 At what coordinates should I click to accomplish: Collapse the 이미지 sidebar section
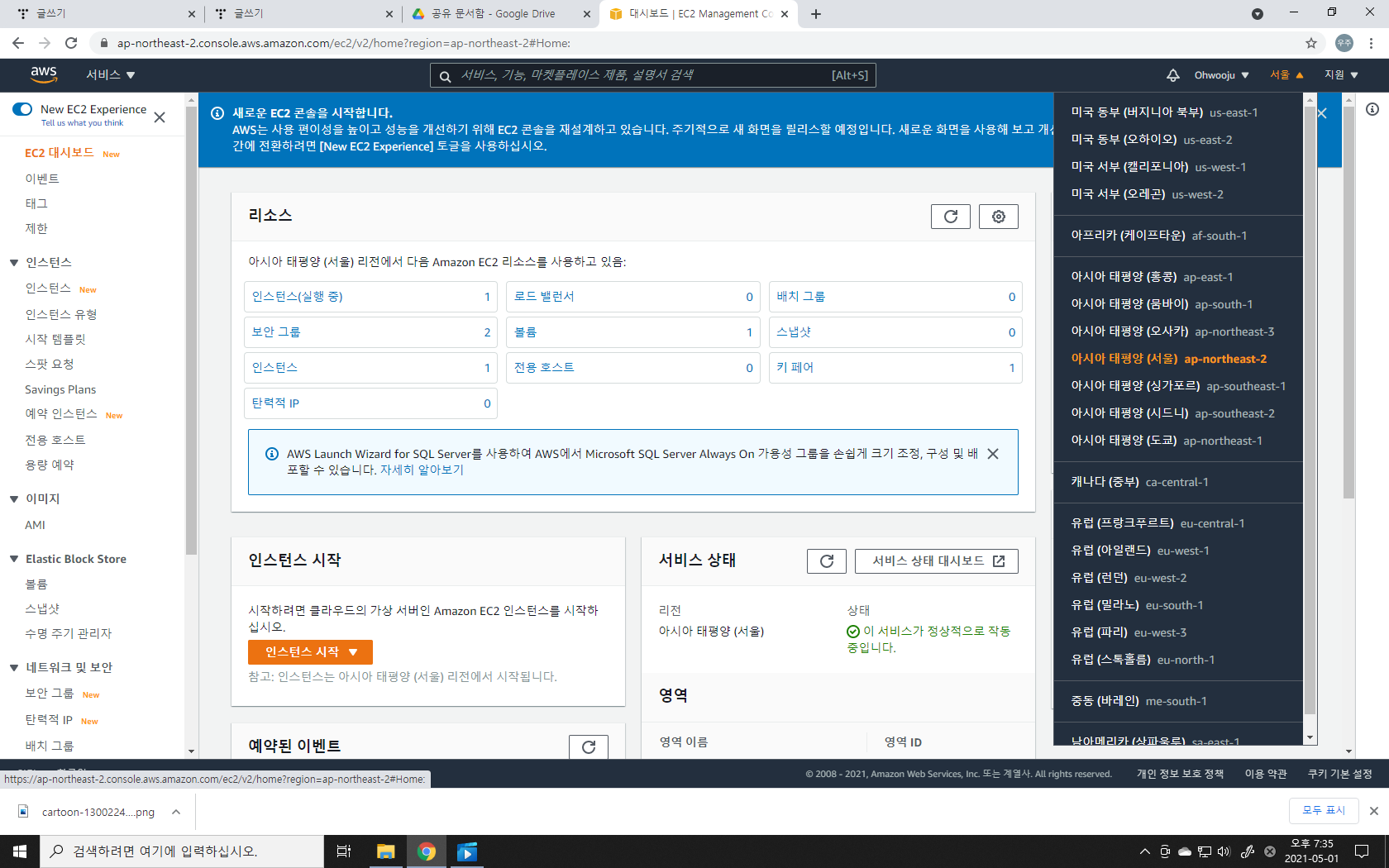(x=14, y=499)
